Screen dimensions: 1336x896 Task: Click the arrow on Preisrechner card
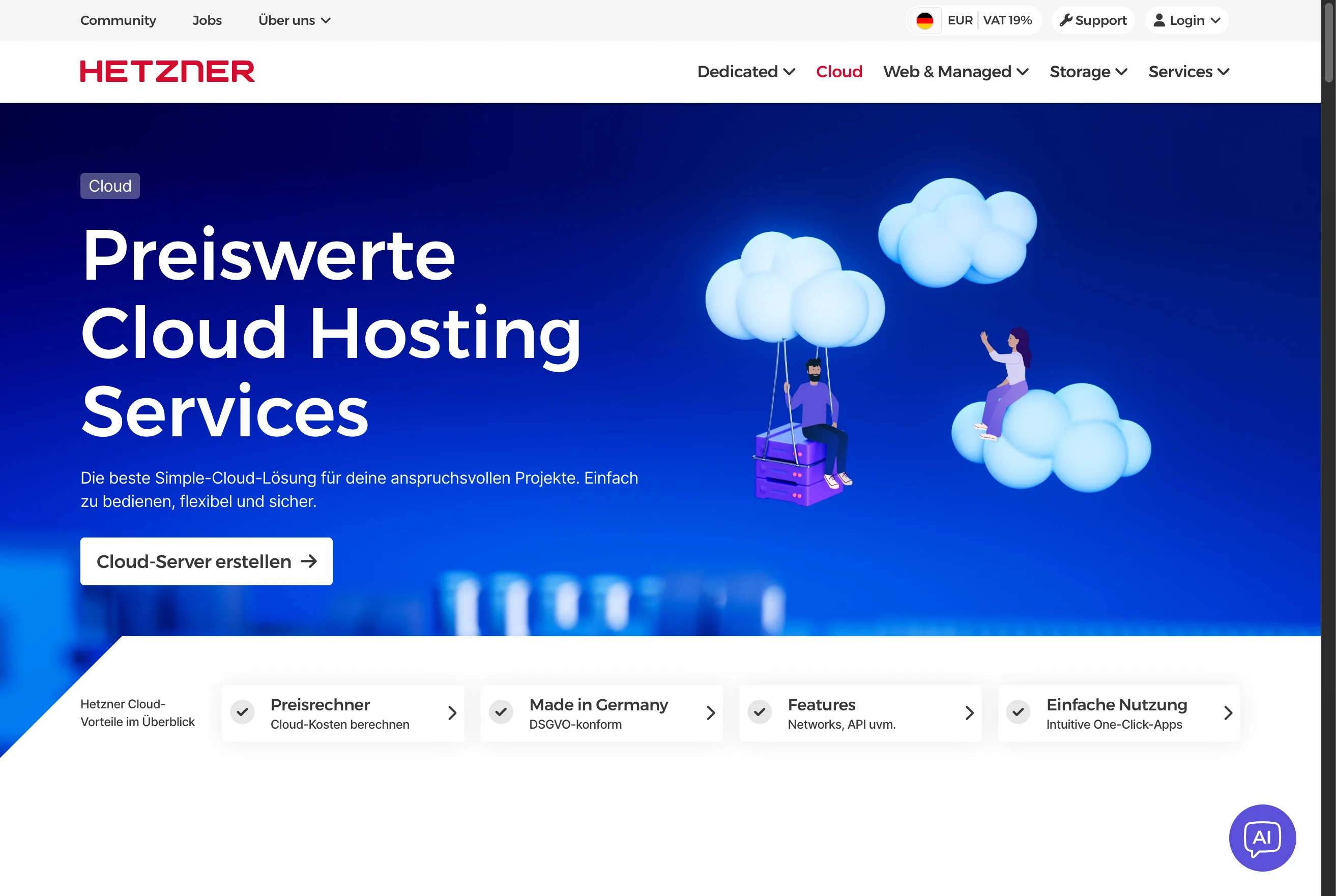(452, 712)
